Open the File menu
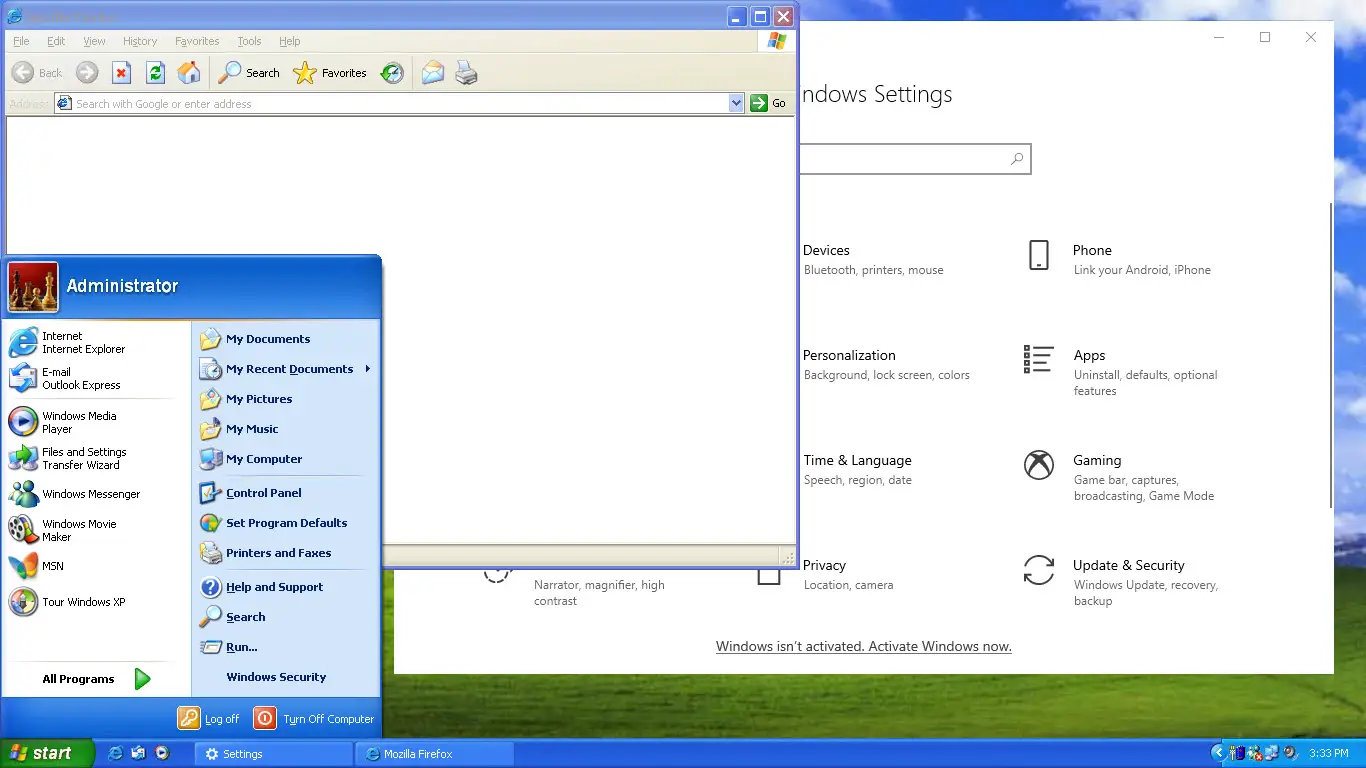This screenshot has height=768, width=1366. (21, 41)
